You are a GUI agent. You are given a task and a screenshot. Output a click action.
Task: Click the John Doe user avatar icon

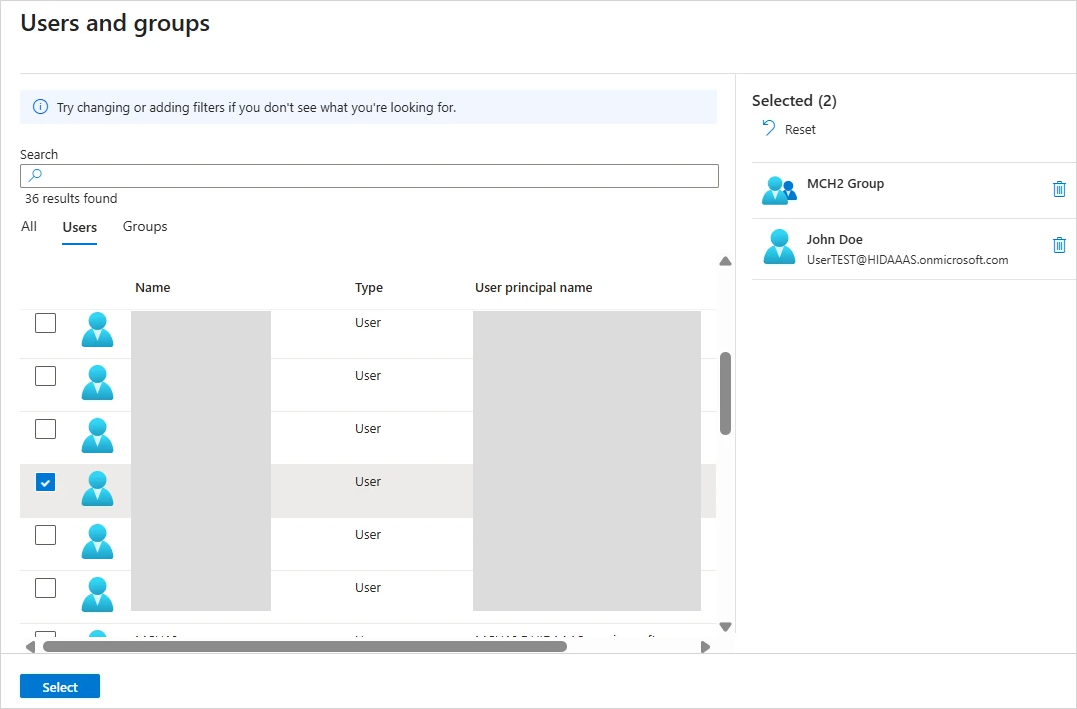tap(778, 246)
